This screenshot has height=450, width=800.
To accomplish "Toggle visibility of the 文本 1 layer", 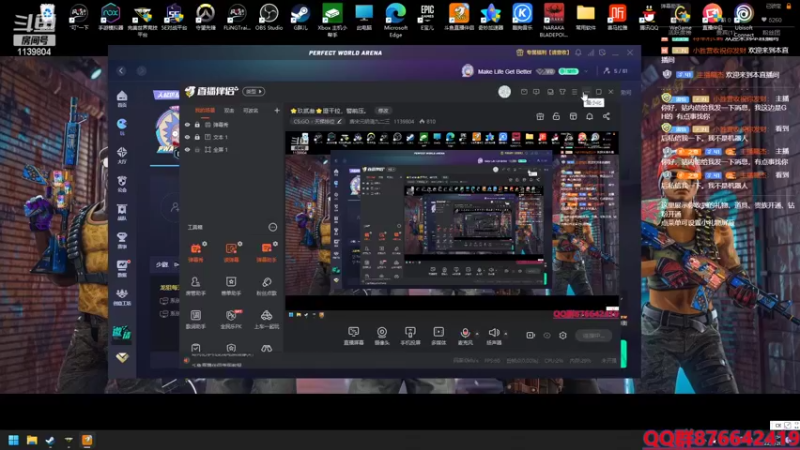I will click(x=187, y=137).
